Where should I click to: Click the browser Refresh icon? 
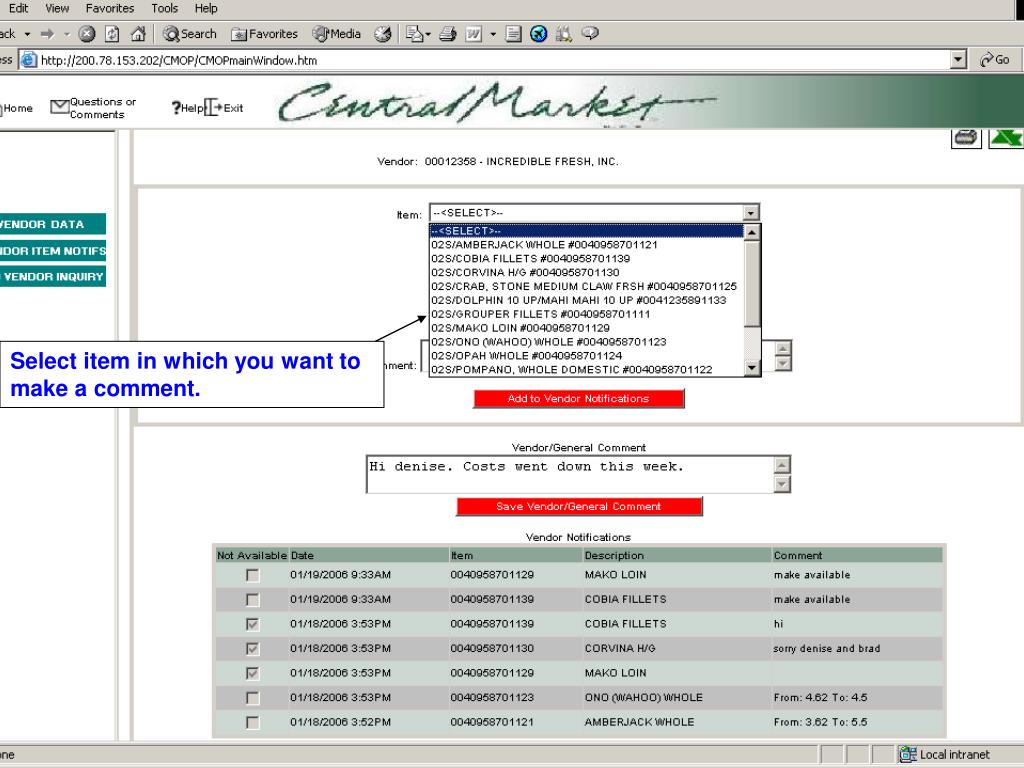112,34
